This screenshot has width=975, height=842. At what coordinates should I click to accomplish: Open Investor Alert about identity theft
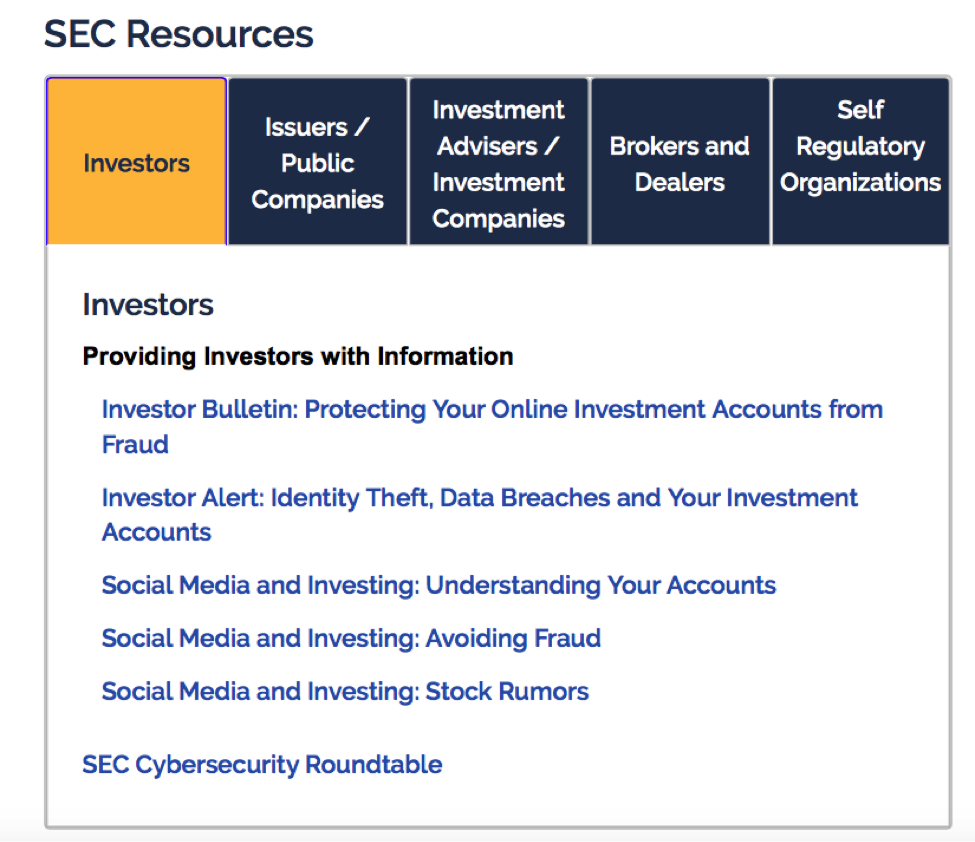pyautogui.click(x=479, y=498)
